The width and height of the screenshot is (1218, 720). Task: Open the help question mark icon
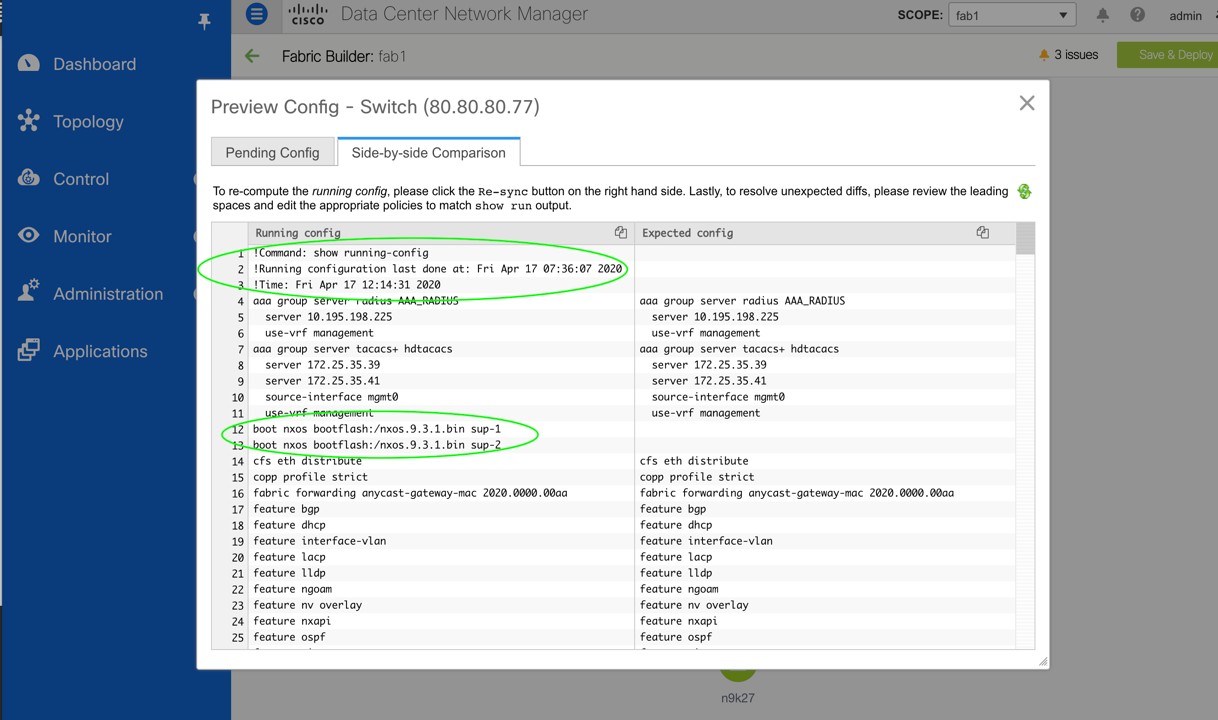1137,15
